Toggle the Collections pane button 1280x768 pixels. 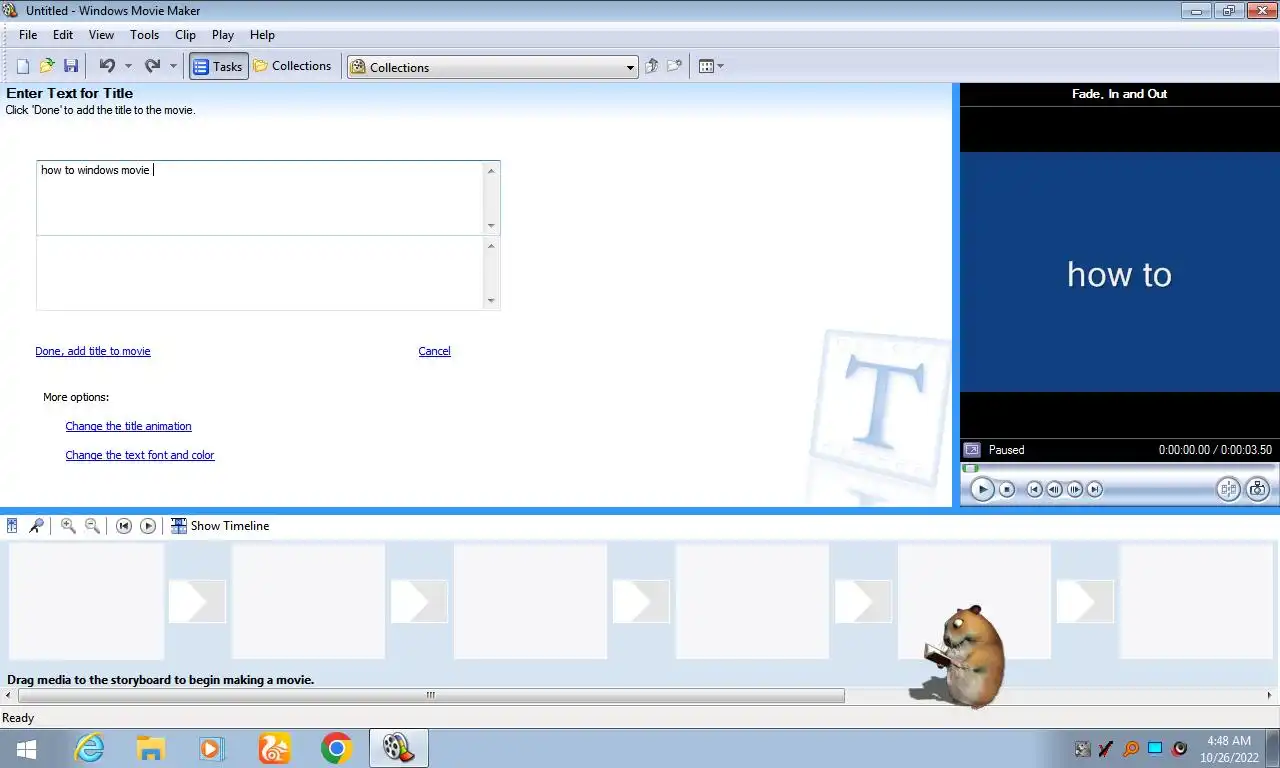292,66
